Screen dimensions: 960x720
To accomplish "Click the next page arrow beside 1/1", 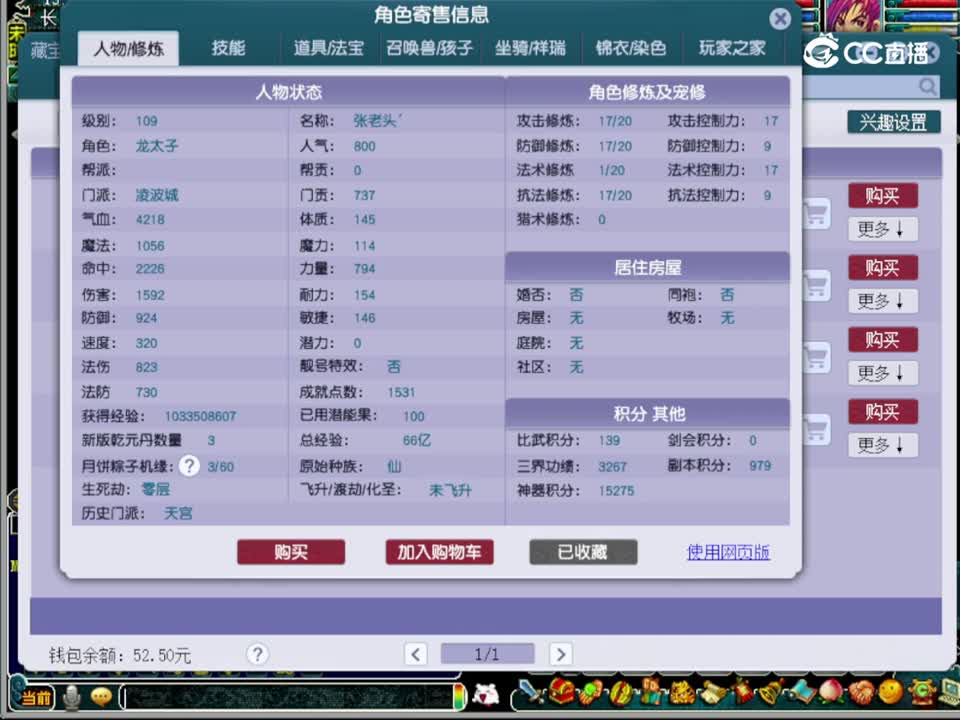I will pyautogui.click(x=560, y=654).
